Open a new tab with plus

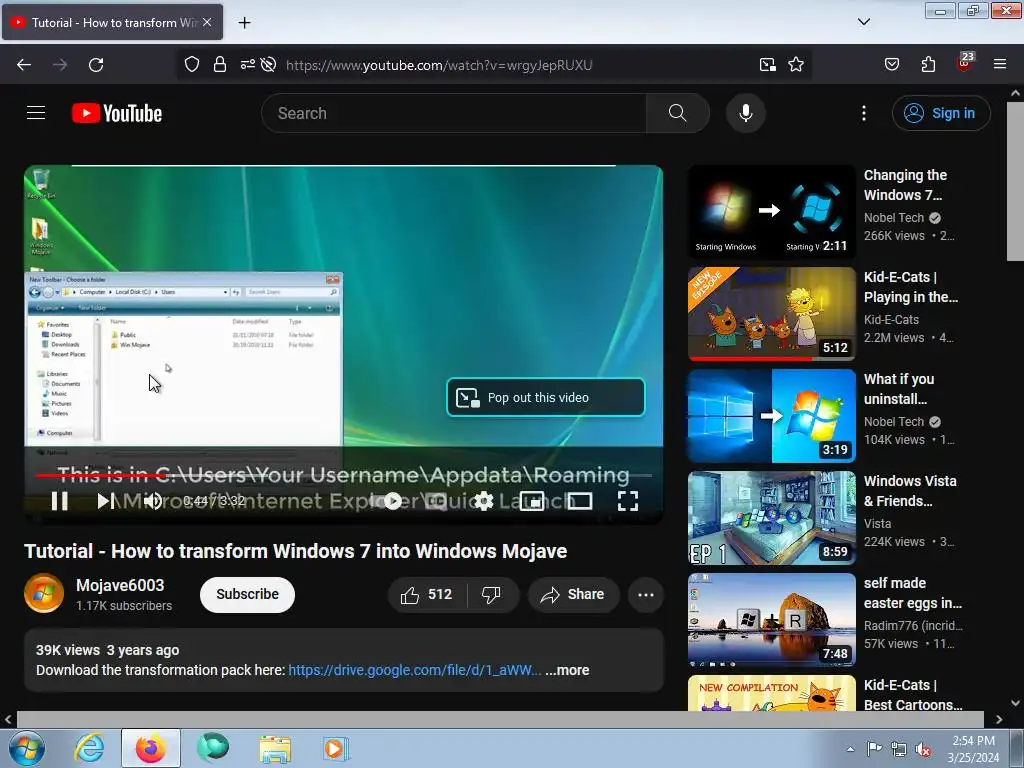pyautogui.click(x=244, y=23)
